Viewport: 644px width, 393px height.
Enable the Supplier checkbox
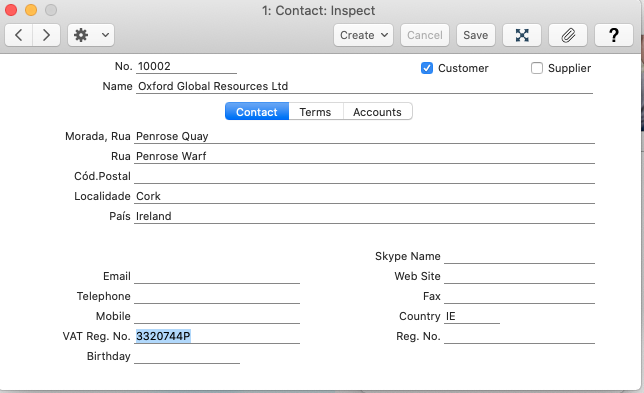[x=537, y=68]
